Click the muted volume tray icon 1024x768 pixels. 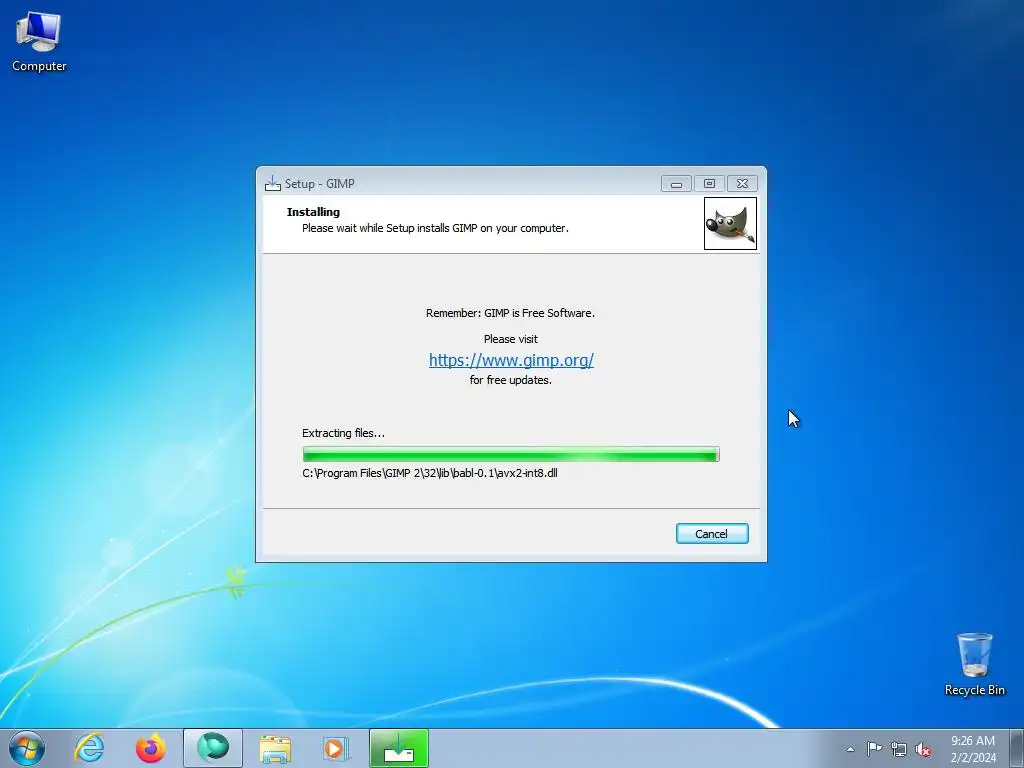(923, 749)
